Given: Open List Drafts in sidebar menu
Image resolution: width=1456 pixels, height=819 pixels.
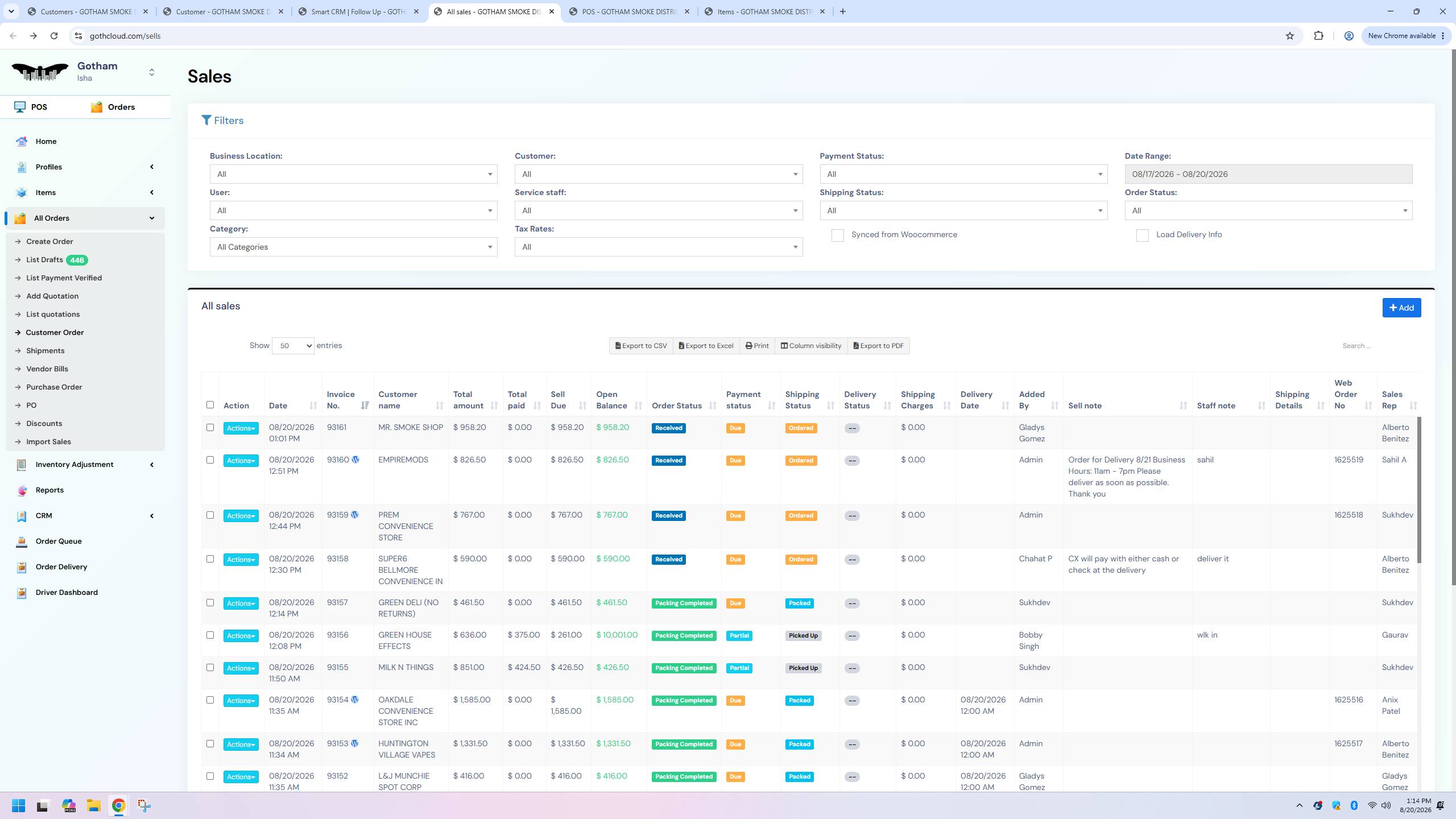Looking at the screenshot, I should 45,260.
